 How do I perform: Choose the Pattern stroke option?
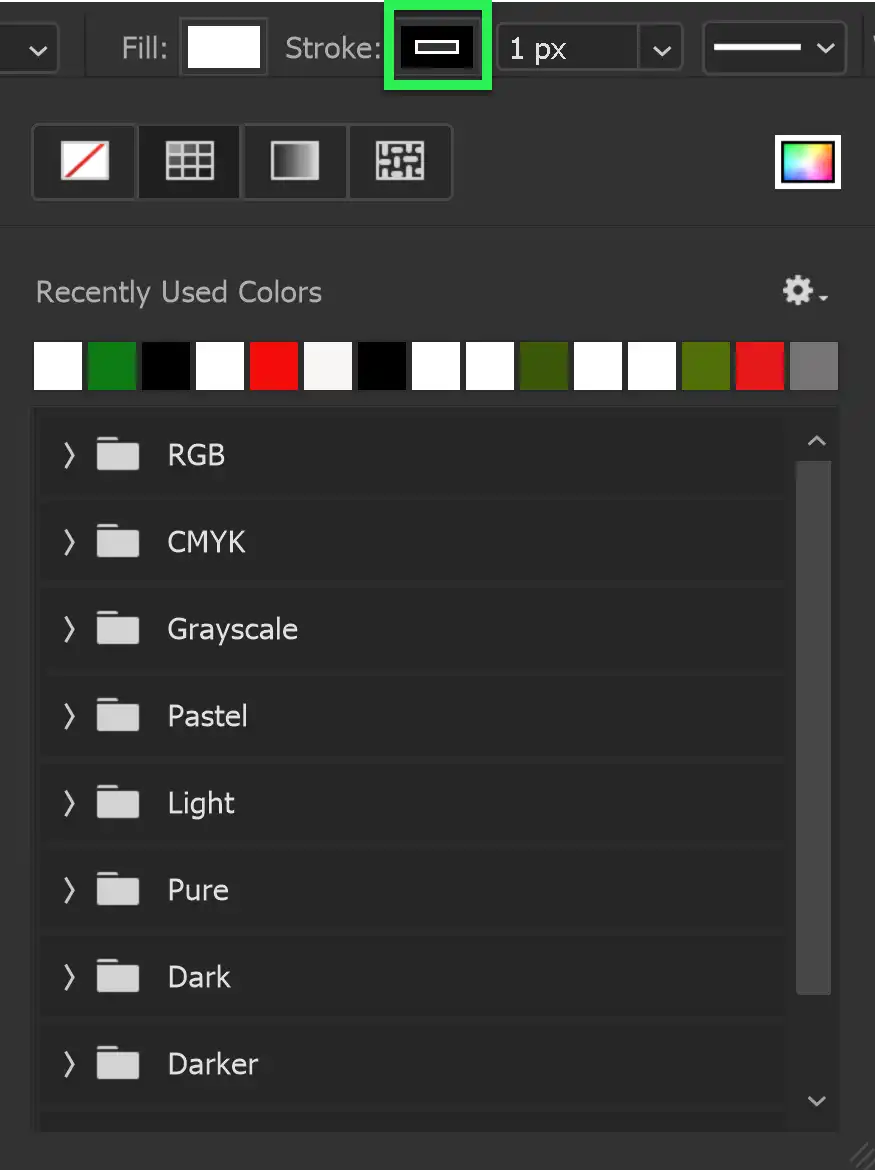399,161
